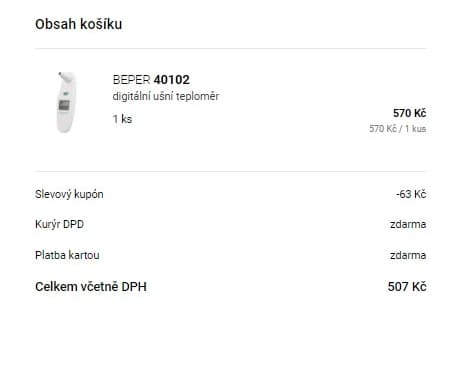
Task: Click the BEPER thermometer product thumbnail
Action: coord(66,102)
